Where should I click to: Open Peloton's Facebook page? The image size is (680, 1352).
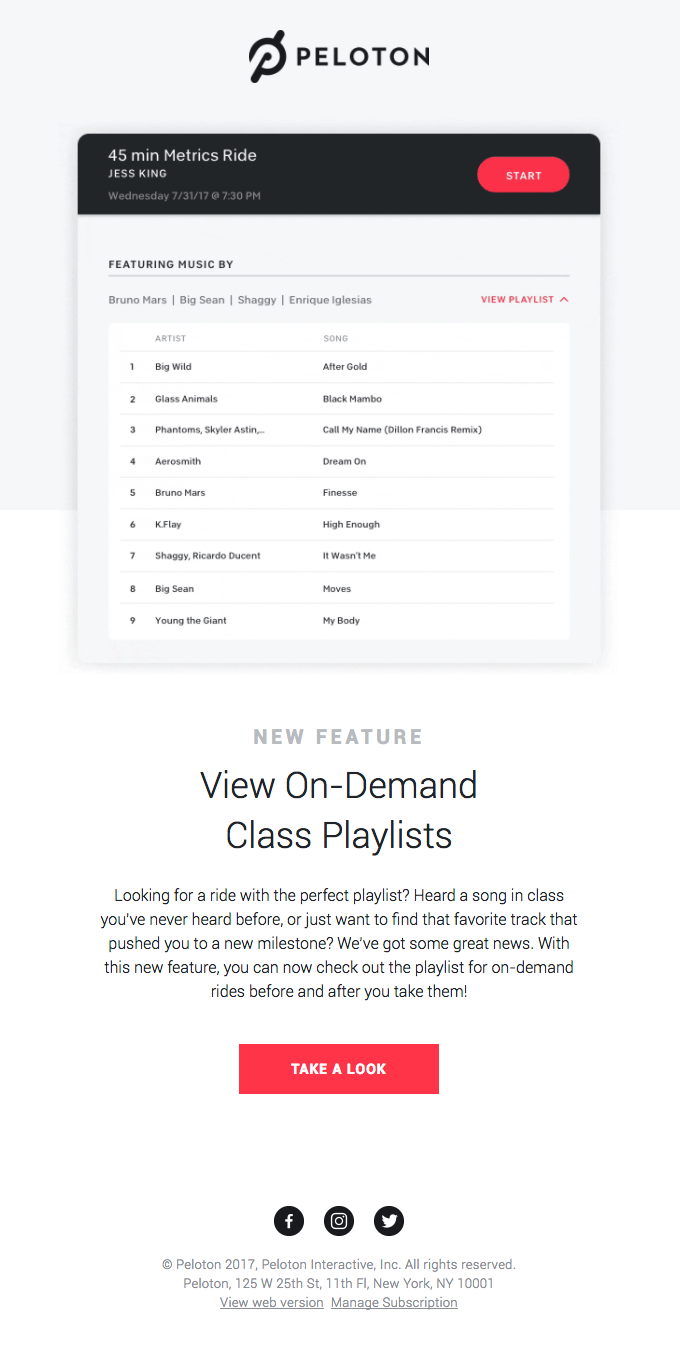pyautogui.click(x=289, y=1221)
